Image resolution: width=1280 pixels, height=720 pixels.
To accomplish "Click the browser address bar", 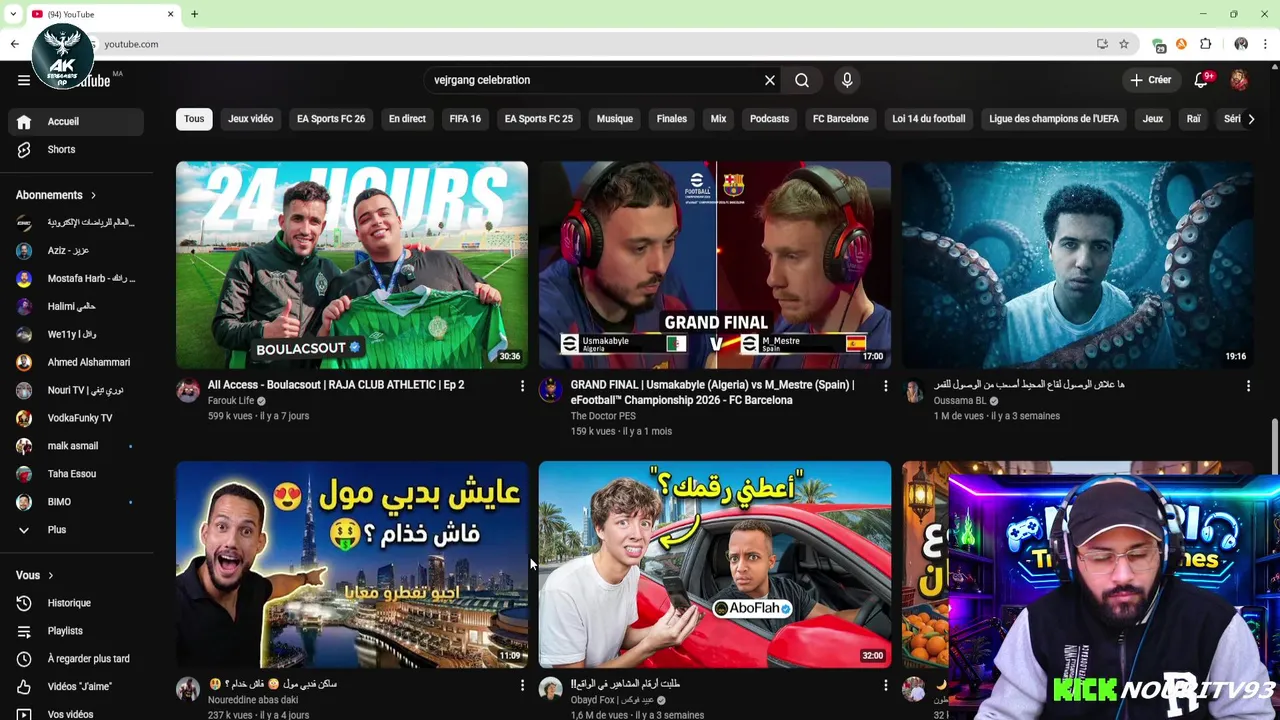I will tap(590, 44).
